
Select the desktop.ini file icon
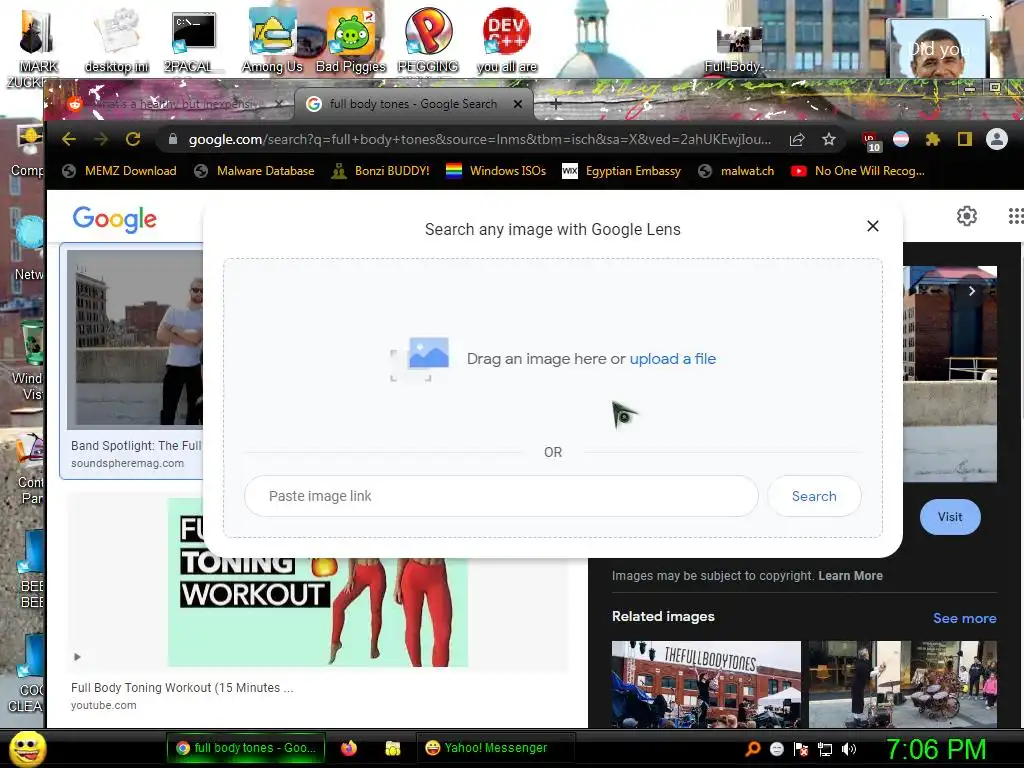click(x=117, y=42)
